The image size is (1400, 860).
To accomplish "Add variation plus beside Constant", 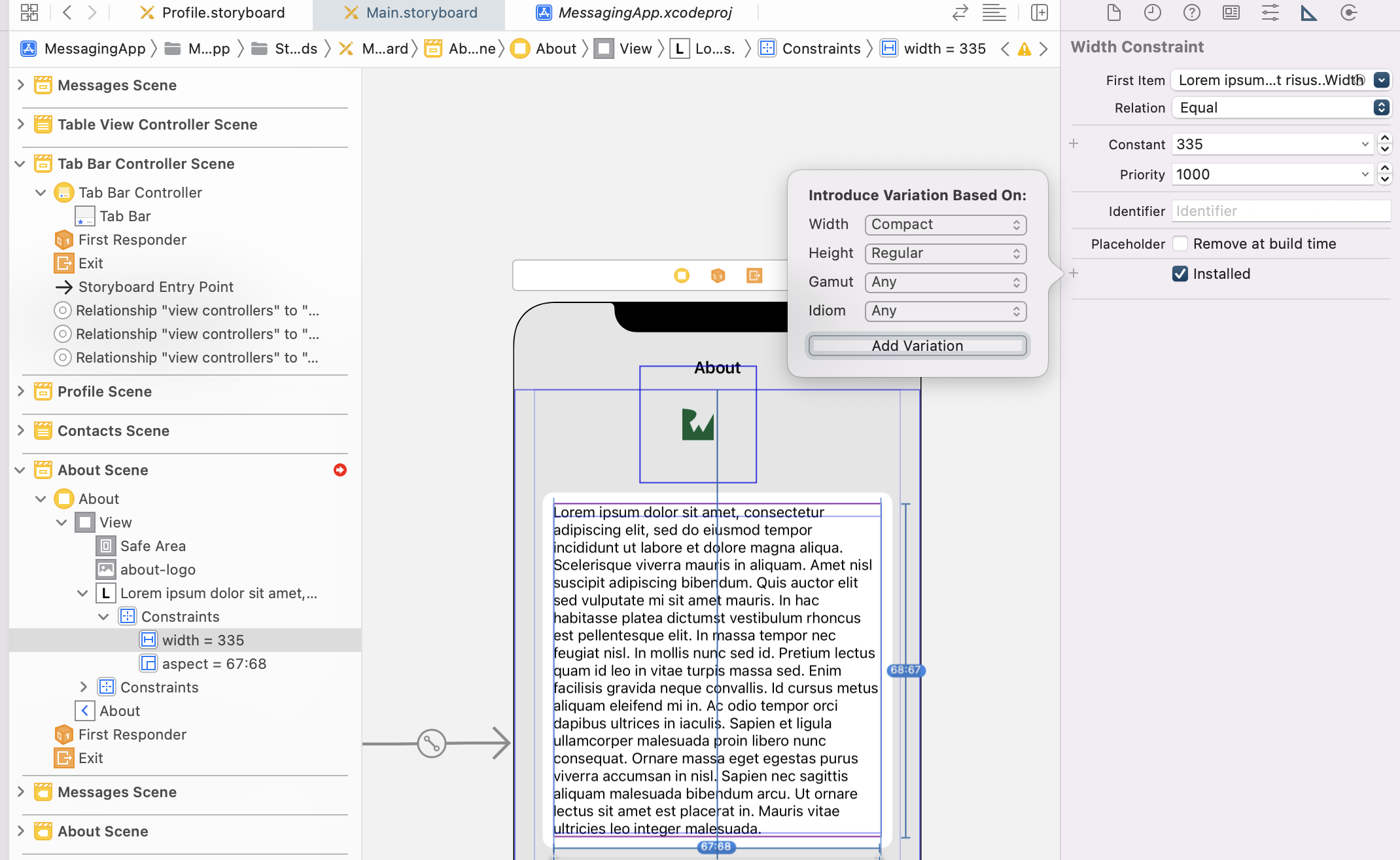I will tap(1074, 144).
